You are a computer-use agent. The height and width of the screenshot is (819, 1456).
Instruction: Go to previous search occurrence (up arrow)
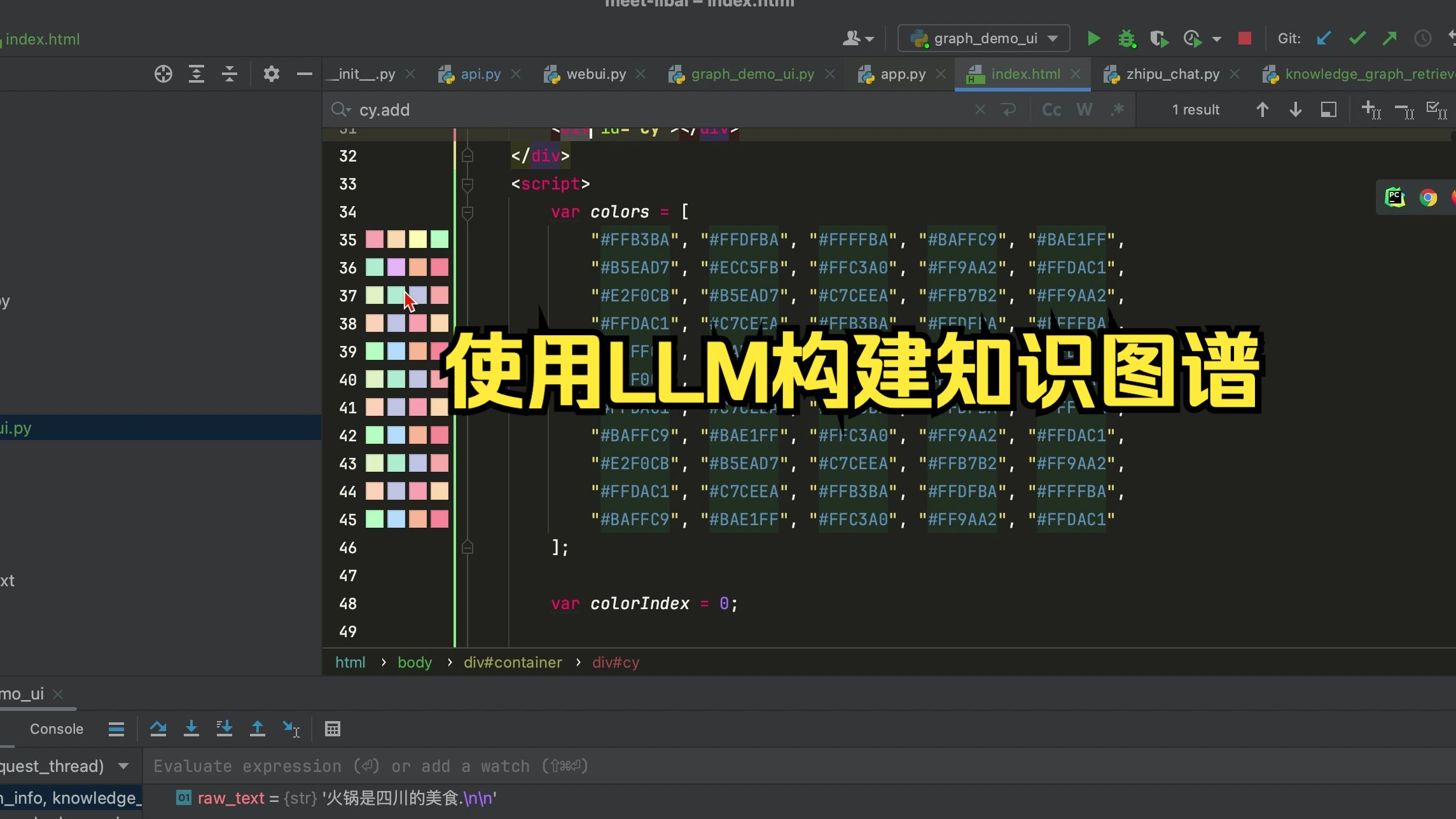click(1263, 110)
